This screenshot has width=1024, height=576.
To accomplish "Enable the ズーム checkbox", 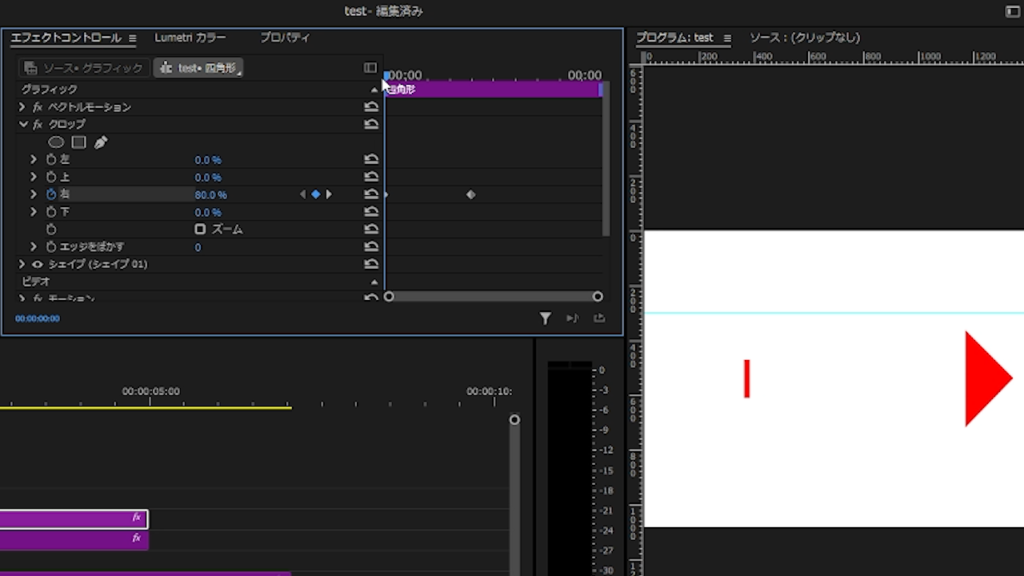I will click(200, 229).
